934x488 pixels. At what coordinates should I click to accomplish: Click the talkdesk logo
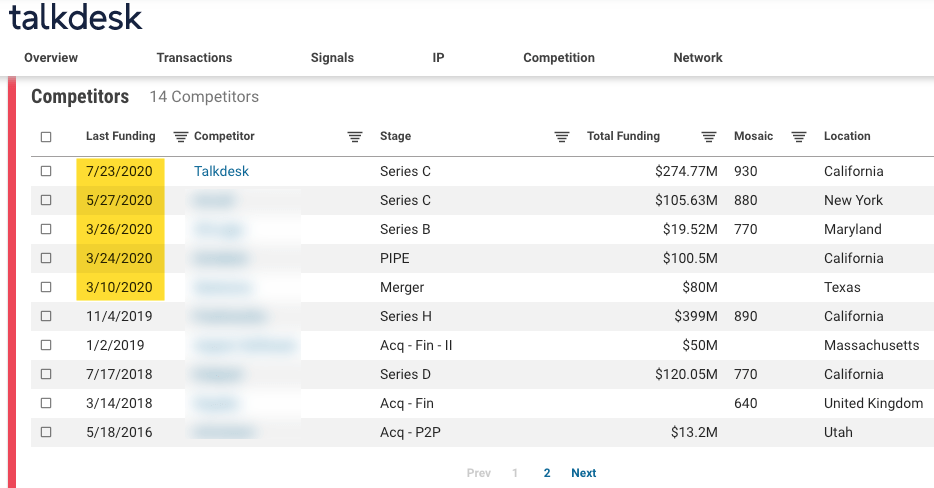[76, 18]
